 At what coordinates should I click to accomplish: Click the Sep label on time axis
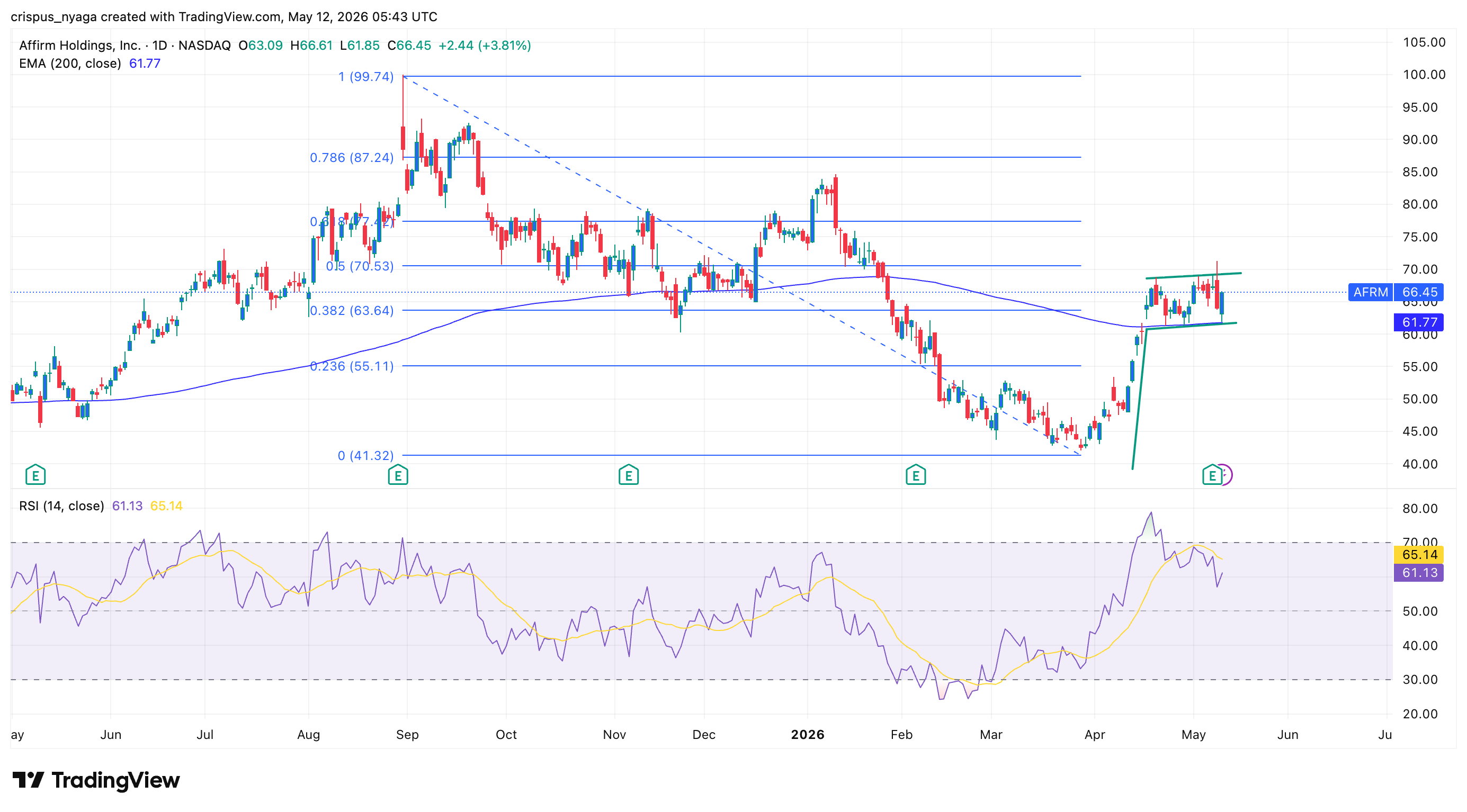pos(407,735)
